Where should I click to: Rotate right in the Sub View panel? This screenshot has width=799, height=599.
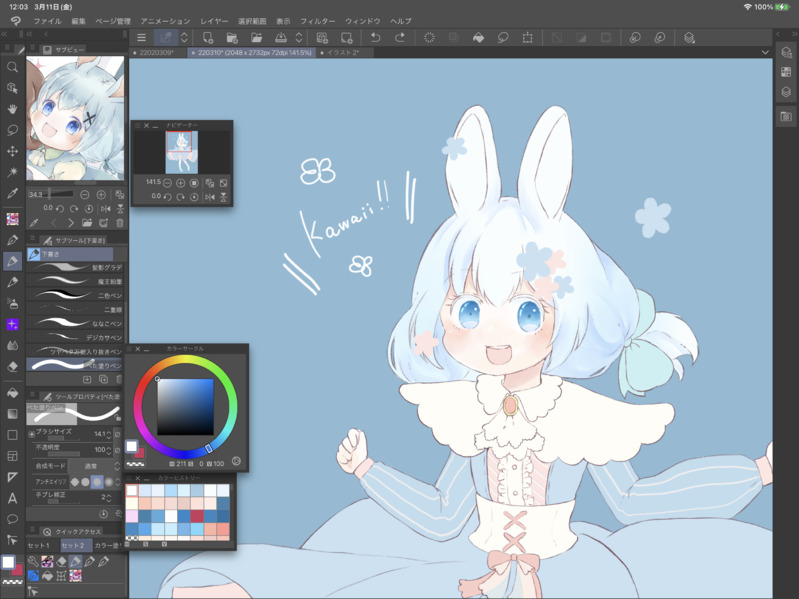point(74,208)
